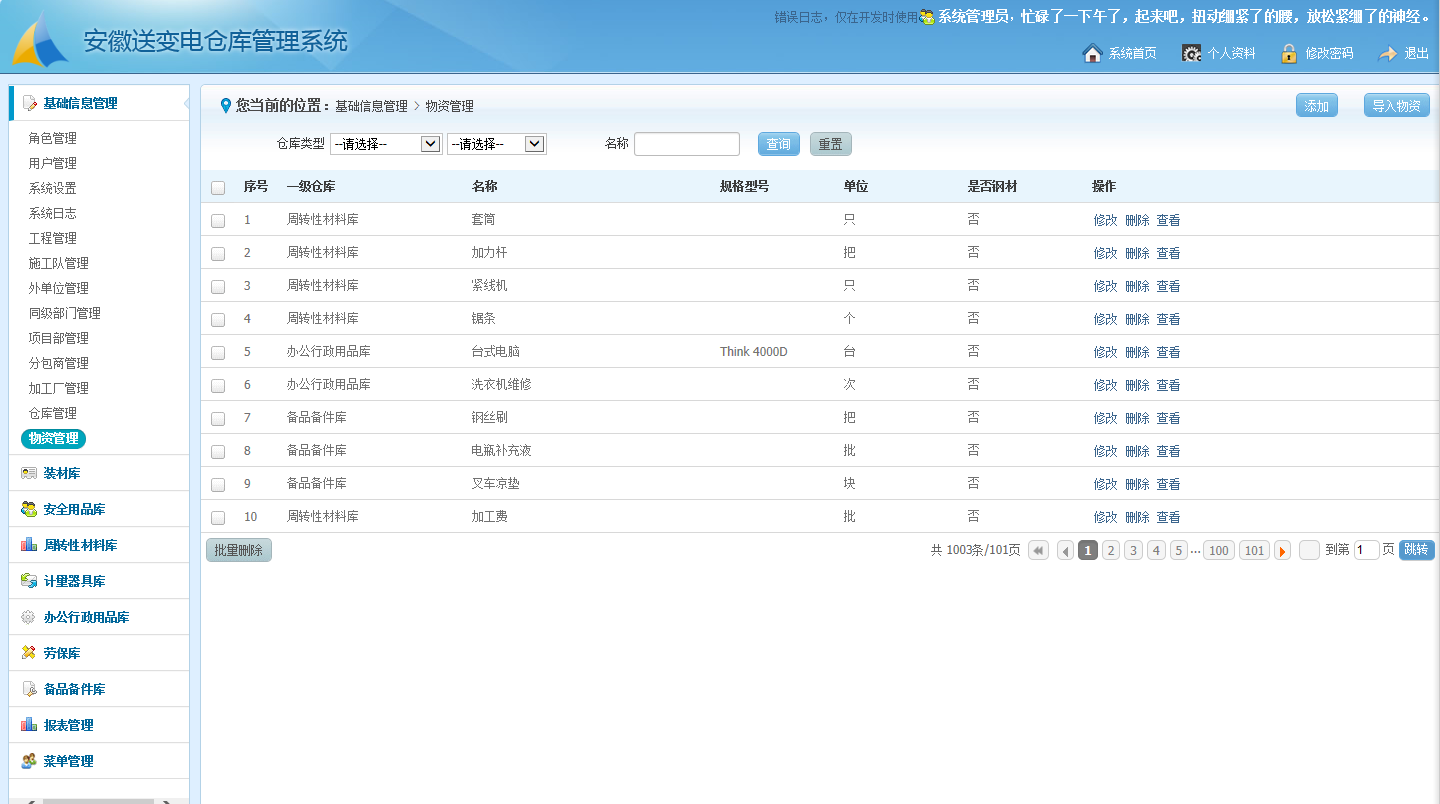Click the 修改密码 padlock icon
1440x804 pixels.
1289,53
